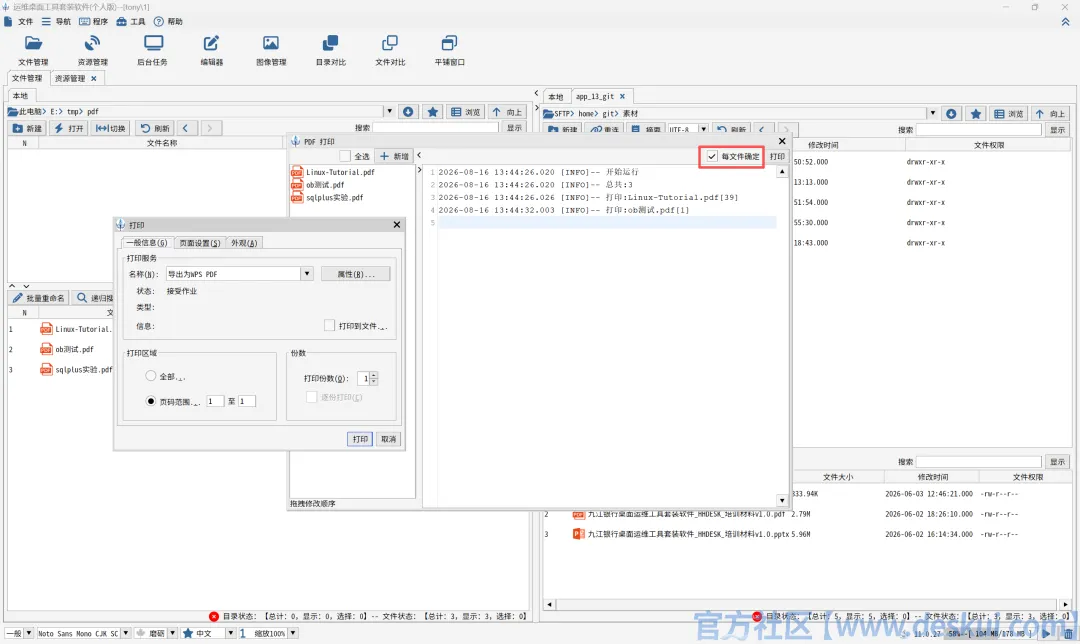Click 批量重命名 tool

coord(39,298)
